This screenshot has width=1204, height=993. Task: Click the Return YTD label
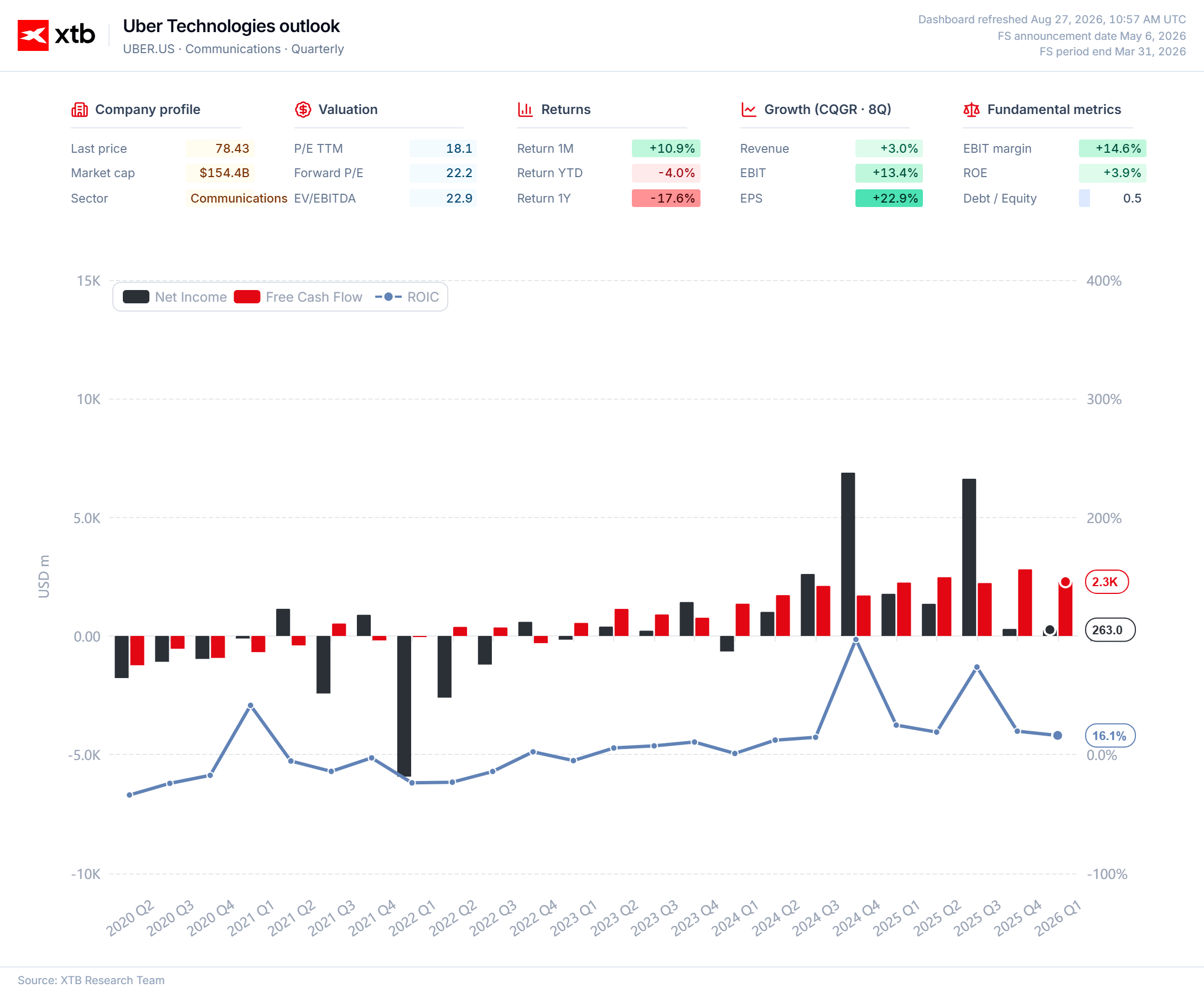550,173
